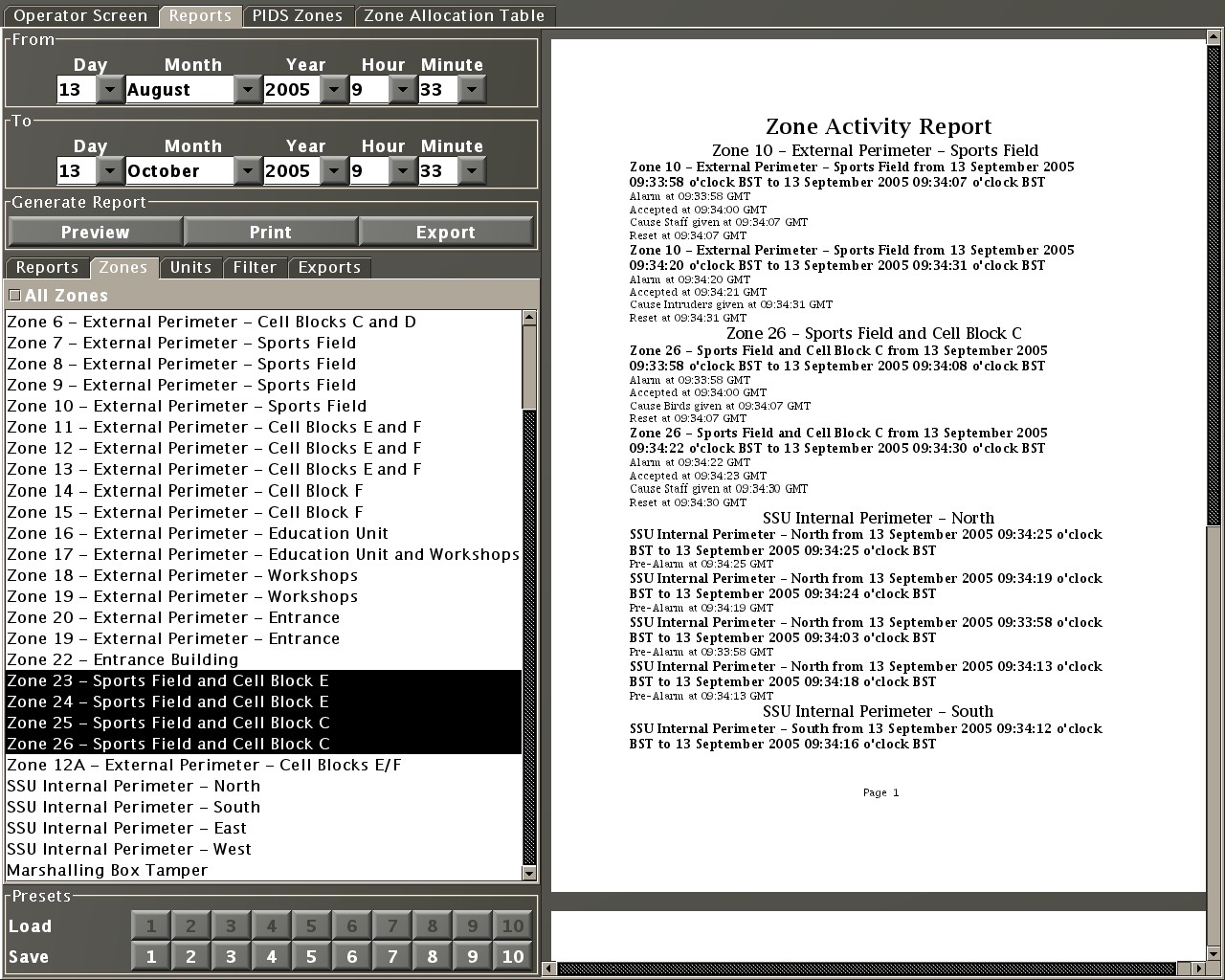Click the zone list scroll down arrow

coord(529,872)
